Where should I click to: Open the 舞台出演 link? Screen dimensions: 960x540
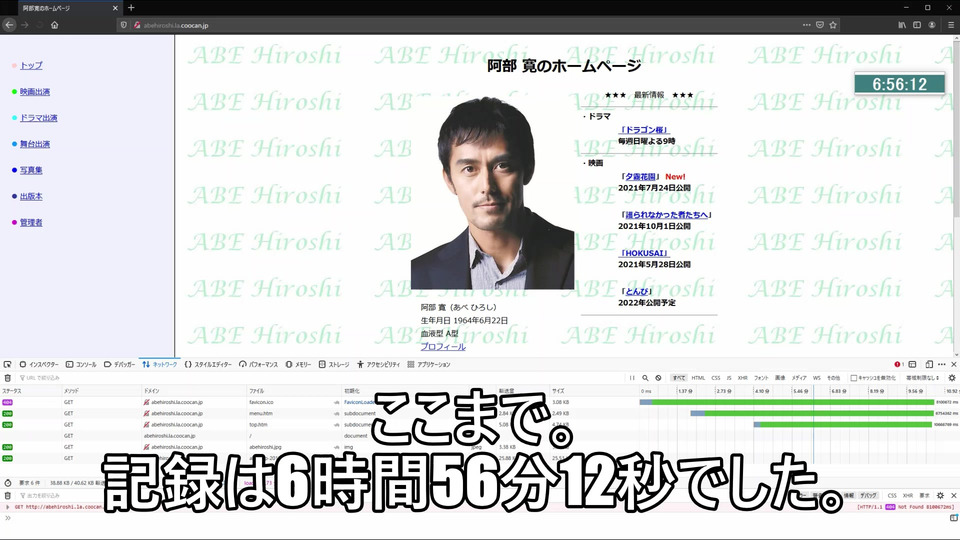click(x=35, y=144)
